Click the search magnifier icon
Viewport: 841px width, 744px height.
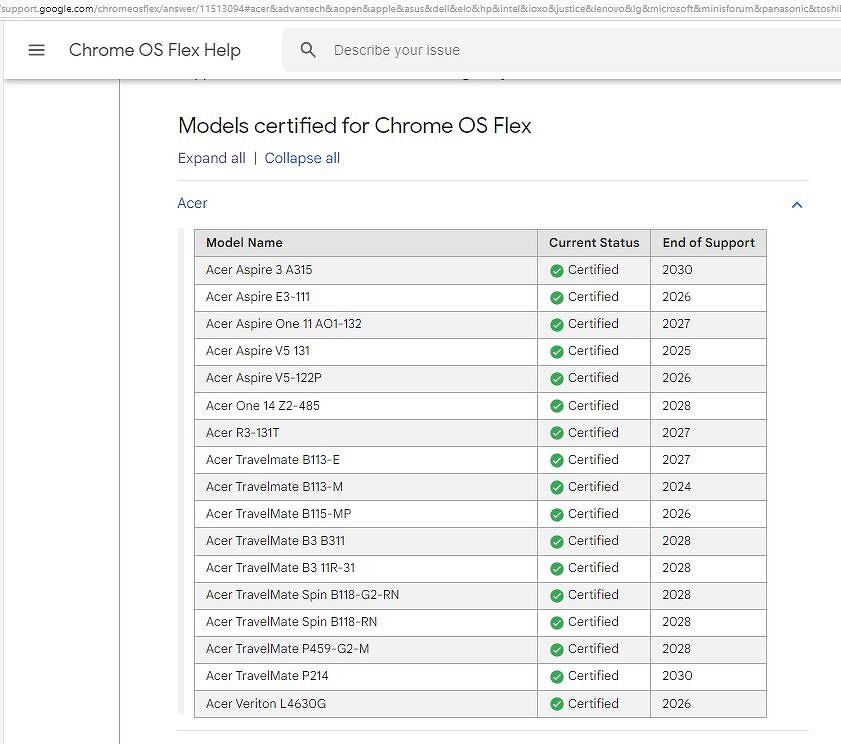click(308, 49)
